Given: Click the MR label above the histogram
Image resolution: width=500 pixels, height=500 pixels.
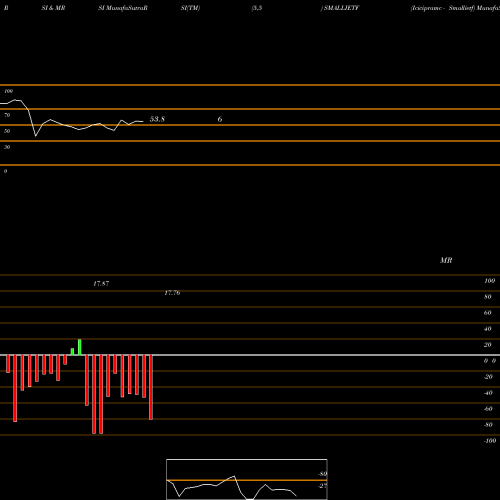Looking at the screenshot, I should pyautogui.click(x=446, y=260).
